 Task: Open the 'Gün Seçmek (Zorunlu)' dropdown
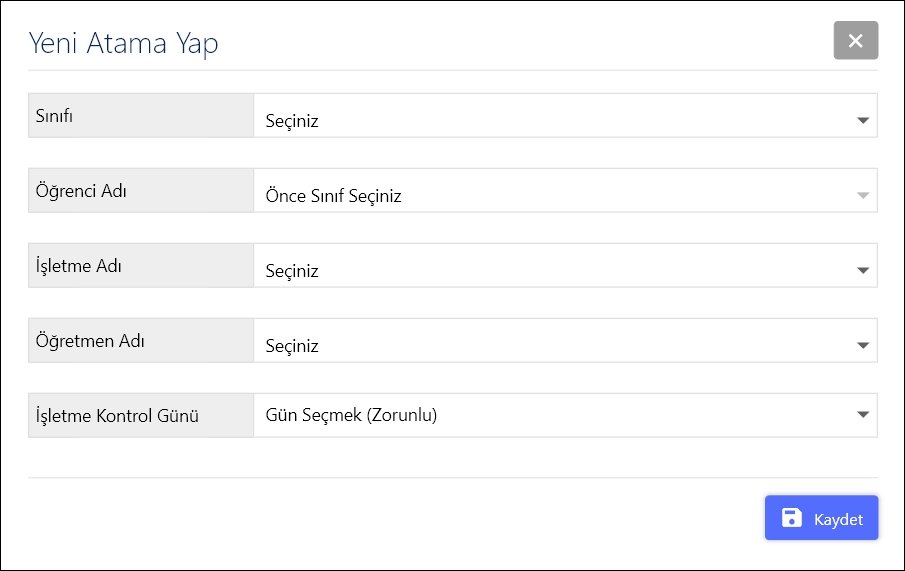click(x=550, y=415)
